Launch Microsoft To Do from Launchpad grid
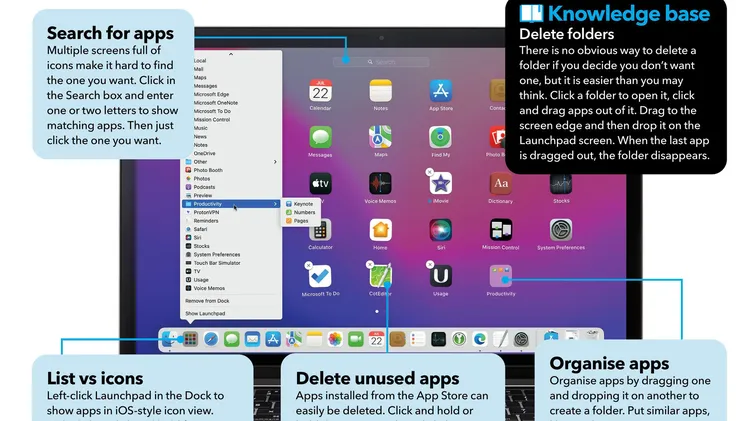 [320, 276]
